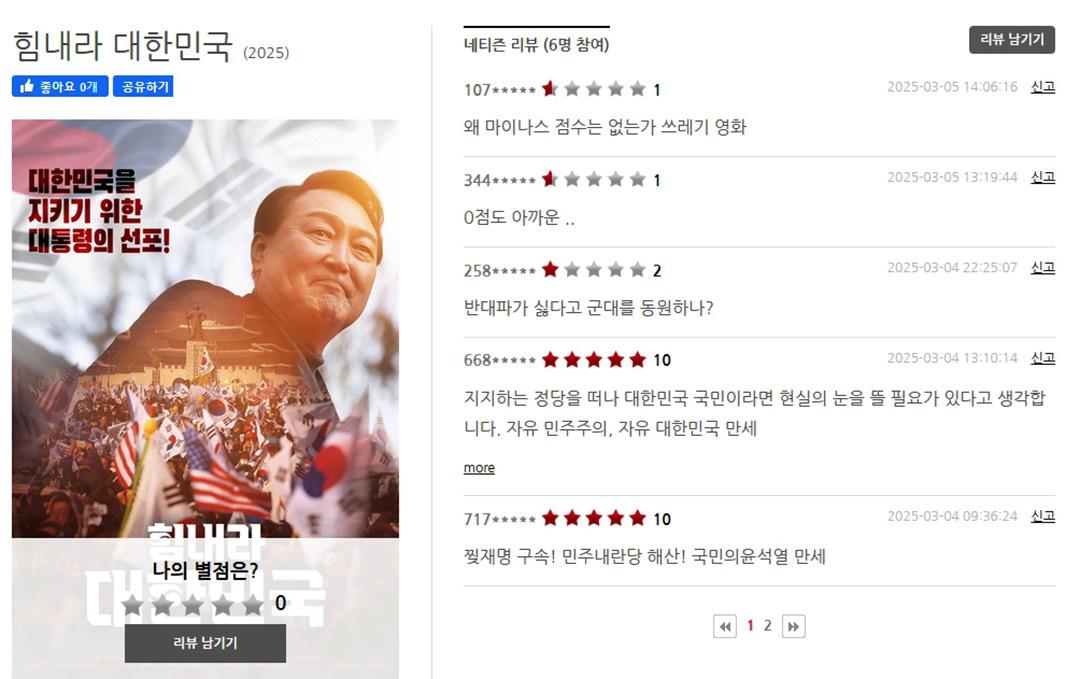Report the review by 344*****
Image resolution: width=1080 pixels, height=679 pixels.
pyautogui.click(x=1043, y=177)
